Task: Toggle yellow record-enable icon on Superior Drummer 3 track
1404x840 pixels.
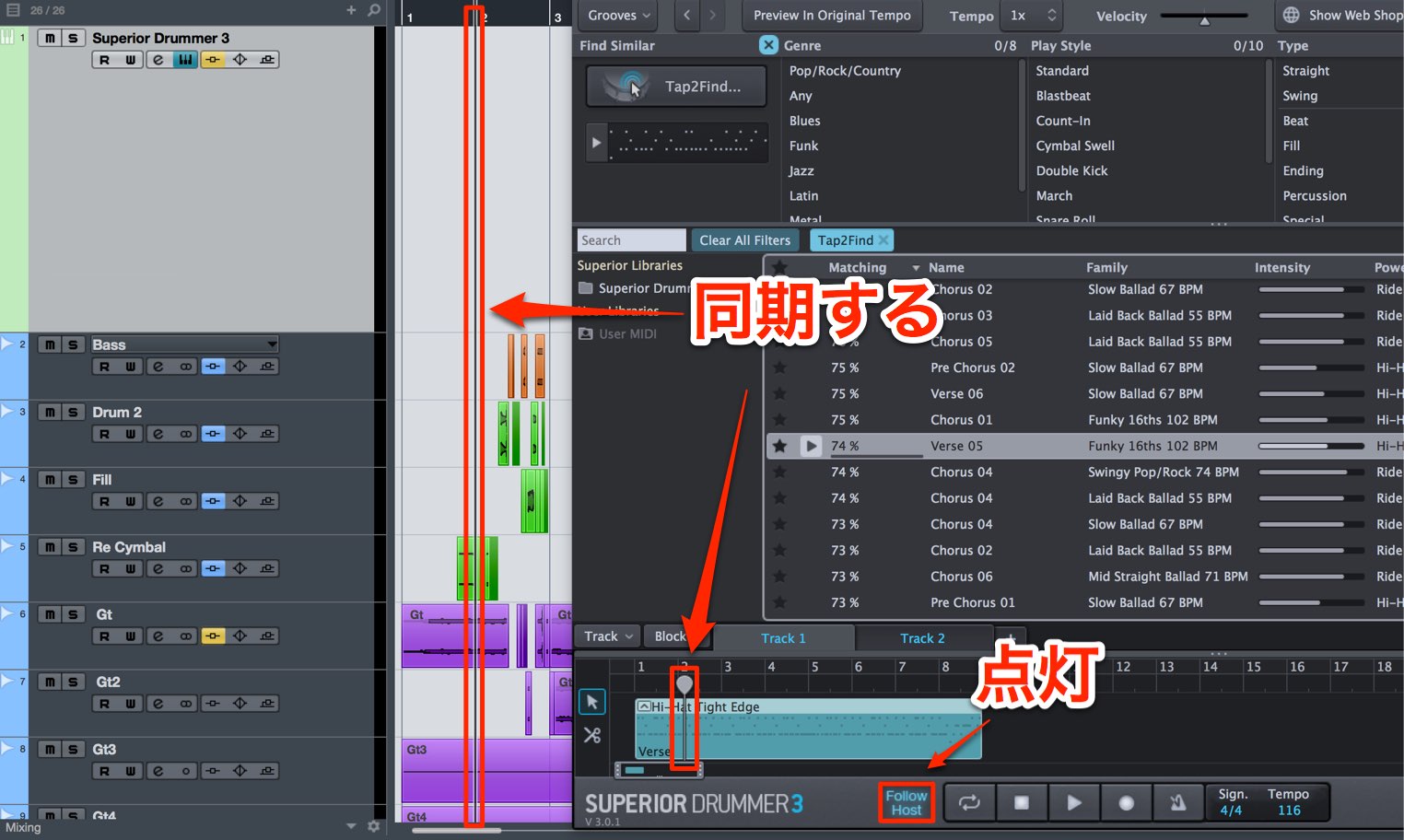Action: 213,60
